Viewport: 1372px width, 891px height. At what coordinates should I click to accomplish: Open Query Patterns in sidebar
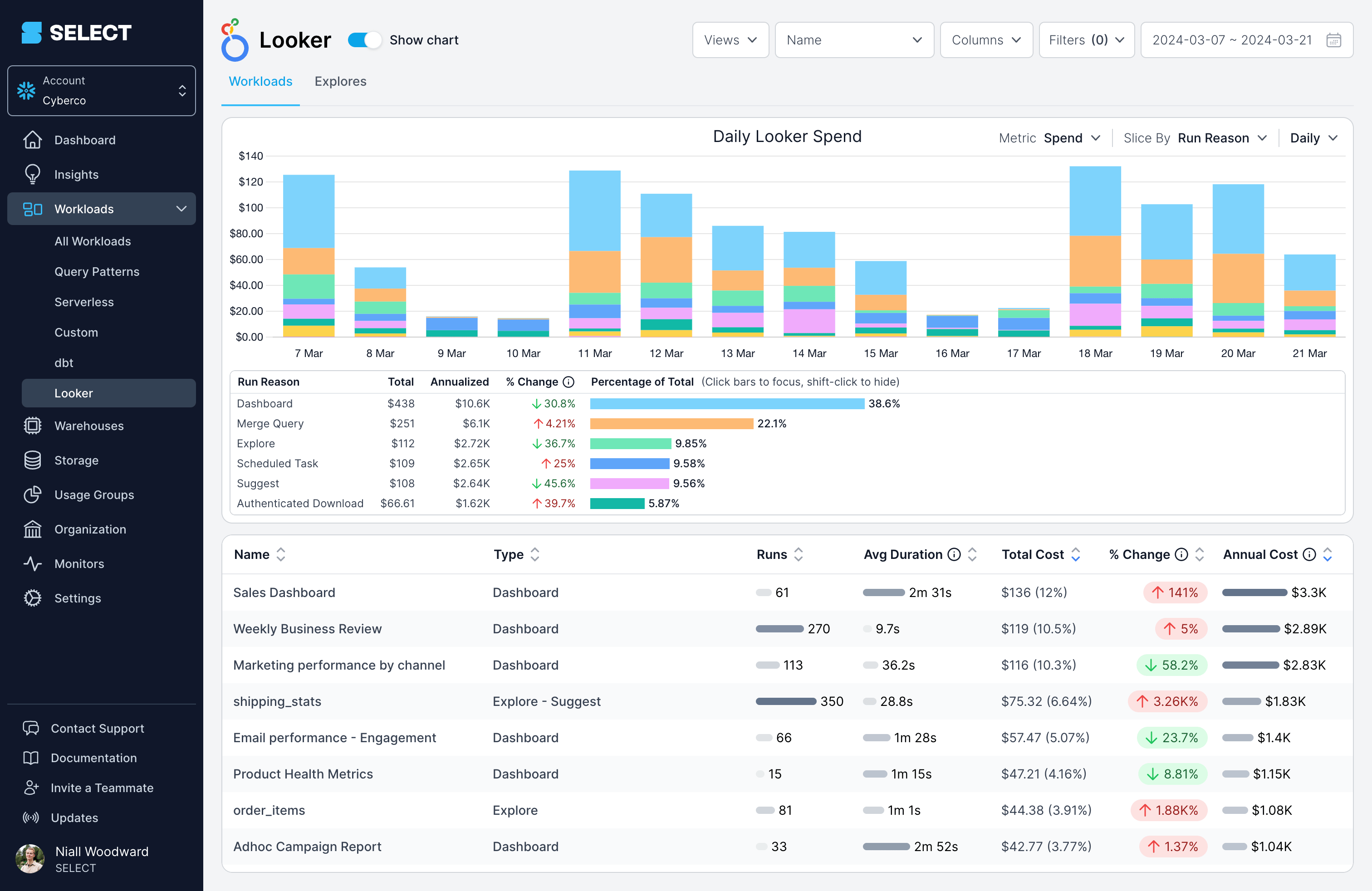click(x=97, y=271)
